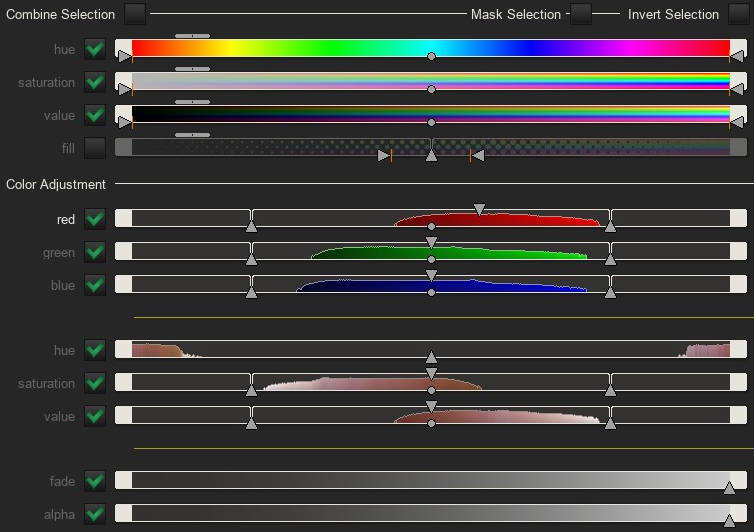
Task: Click the small grip handle above hue bar
Action: [x=192, y=36]
